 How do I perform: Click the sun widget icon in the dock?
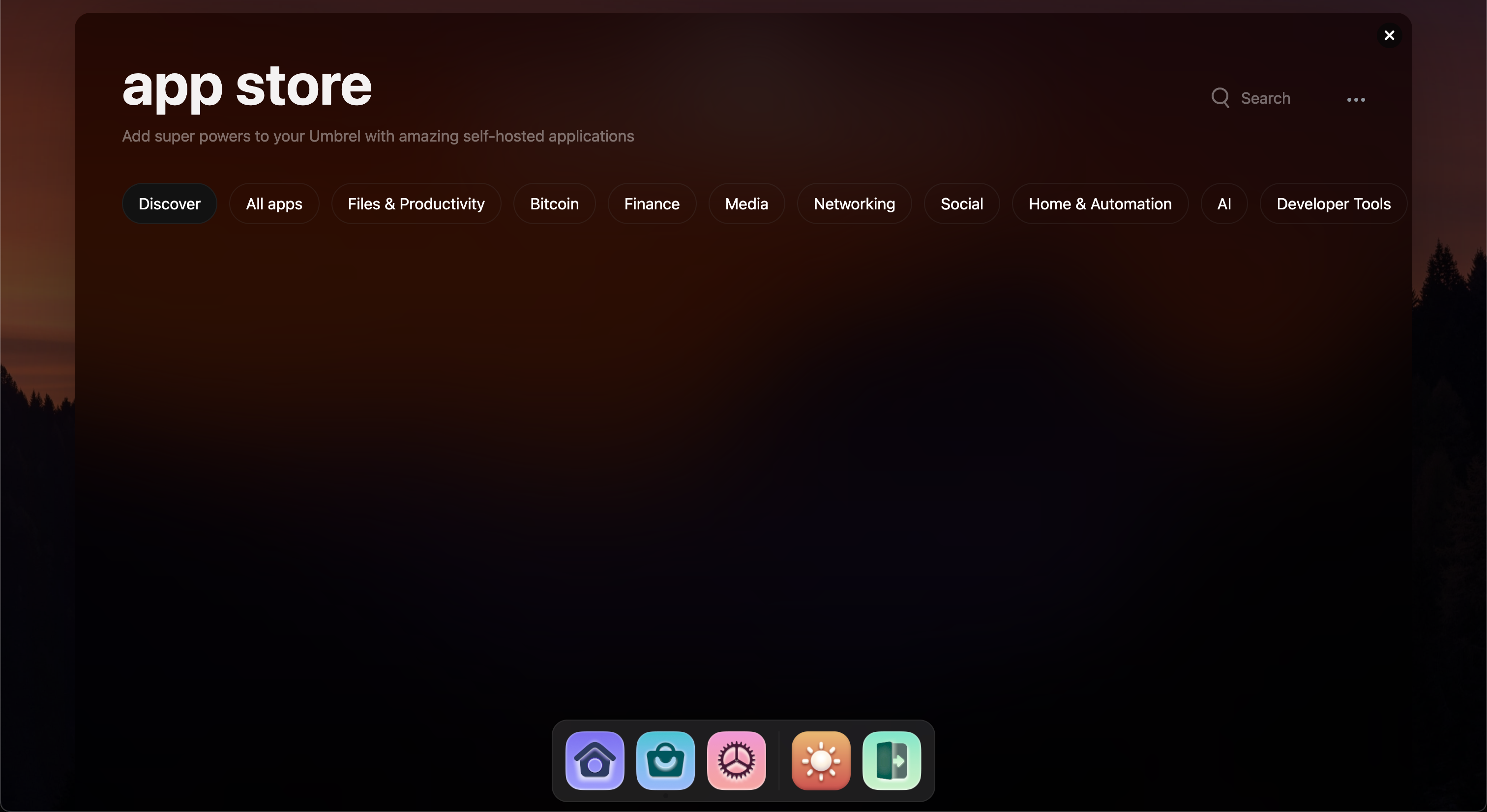coord(820,761)
